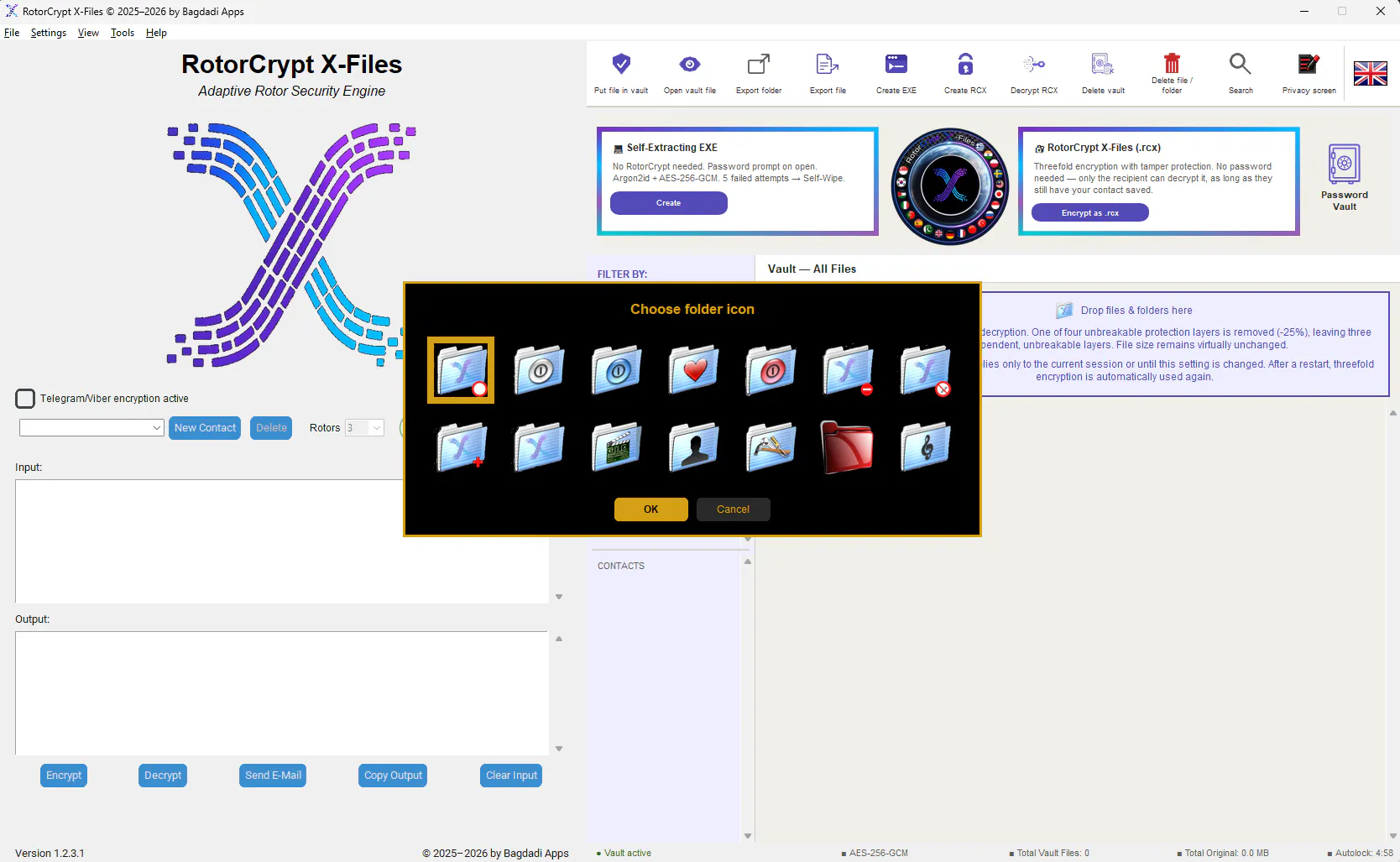Choose the folder icon with blue power button
This screenshot has width=1400, height=862.
[x=616, y=369]
